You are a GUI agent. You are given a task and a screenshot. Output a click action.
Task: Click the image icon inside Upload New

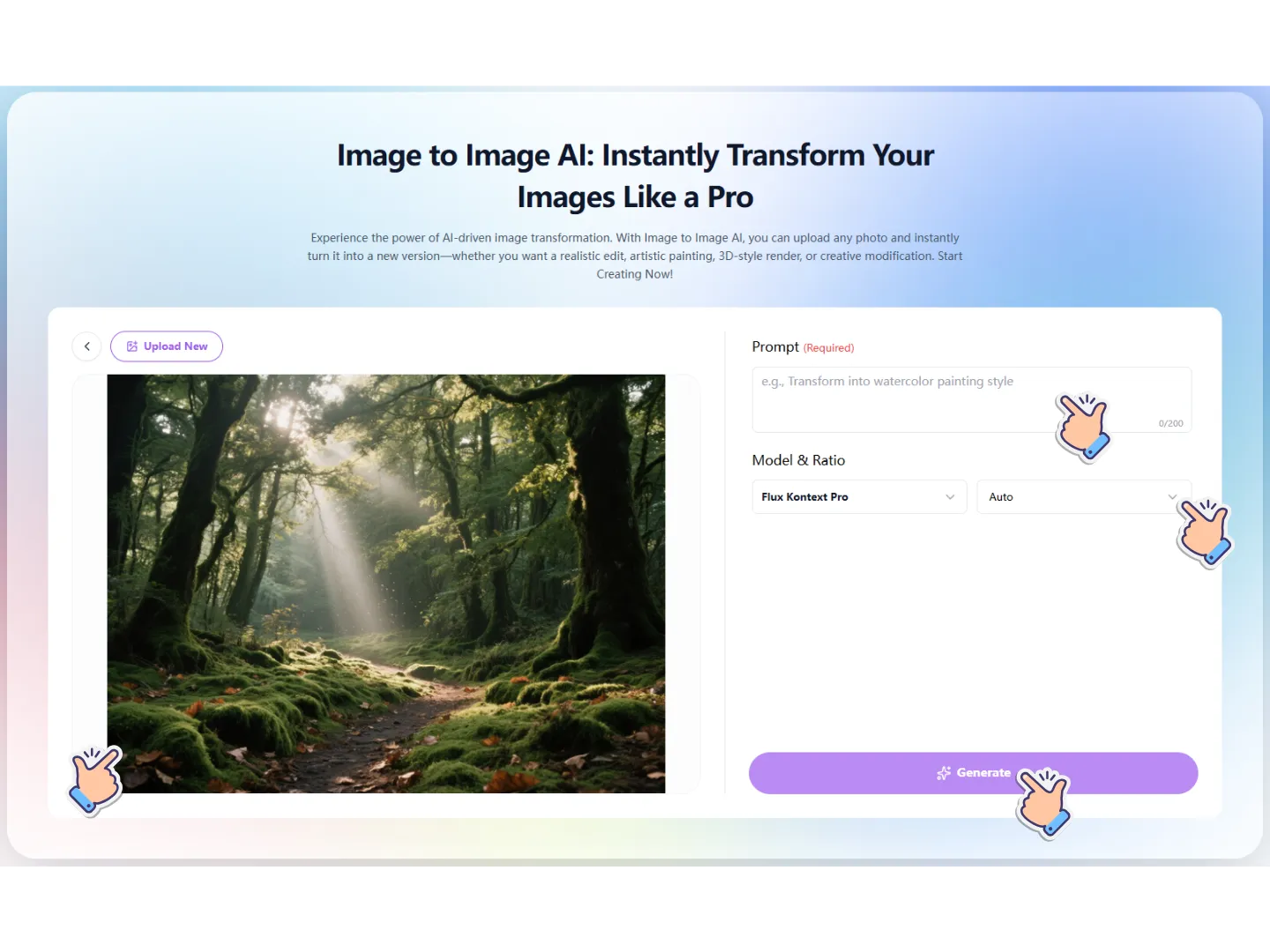point(132,346)
